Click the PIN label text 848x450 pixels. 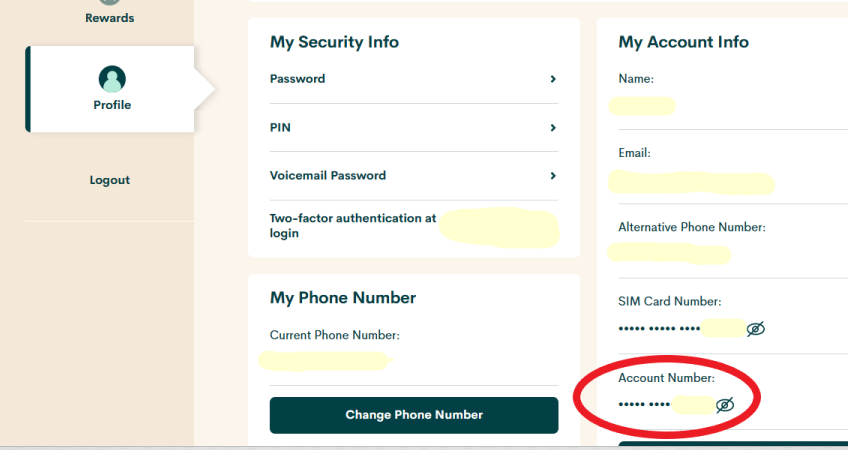click(x=280, y=128)
